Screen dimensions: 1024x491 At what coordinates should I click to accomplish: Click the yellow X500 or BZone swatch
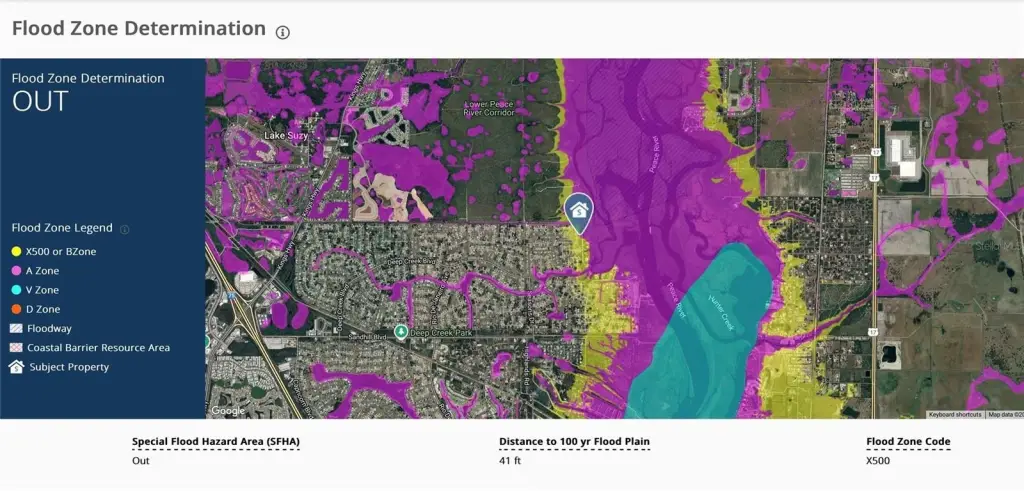pyautogui.click(x=16, y=252)
